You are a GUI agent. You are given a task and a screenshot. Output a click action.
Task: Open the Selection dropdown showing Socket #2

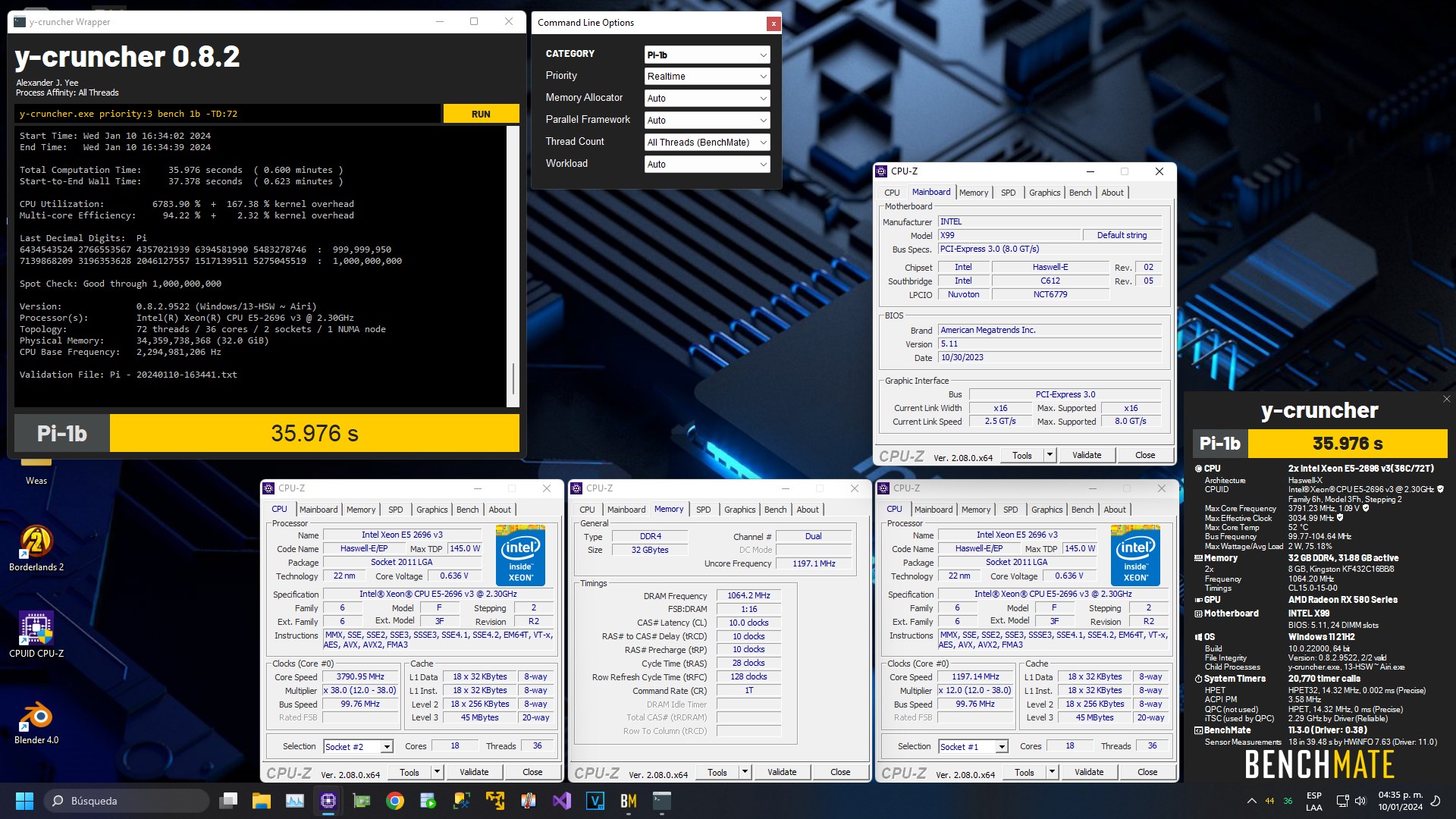(358, 747)
